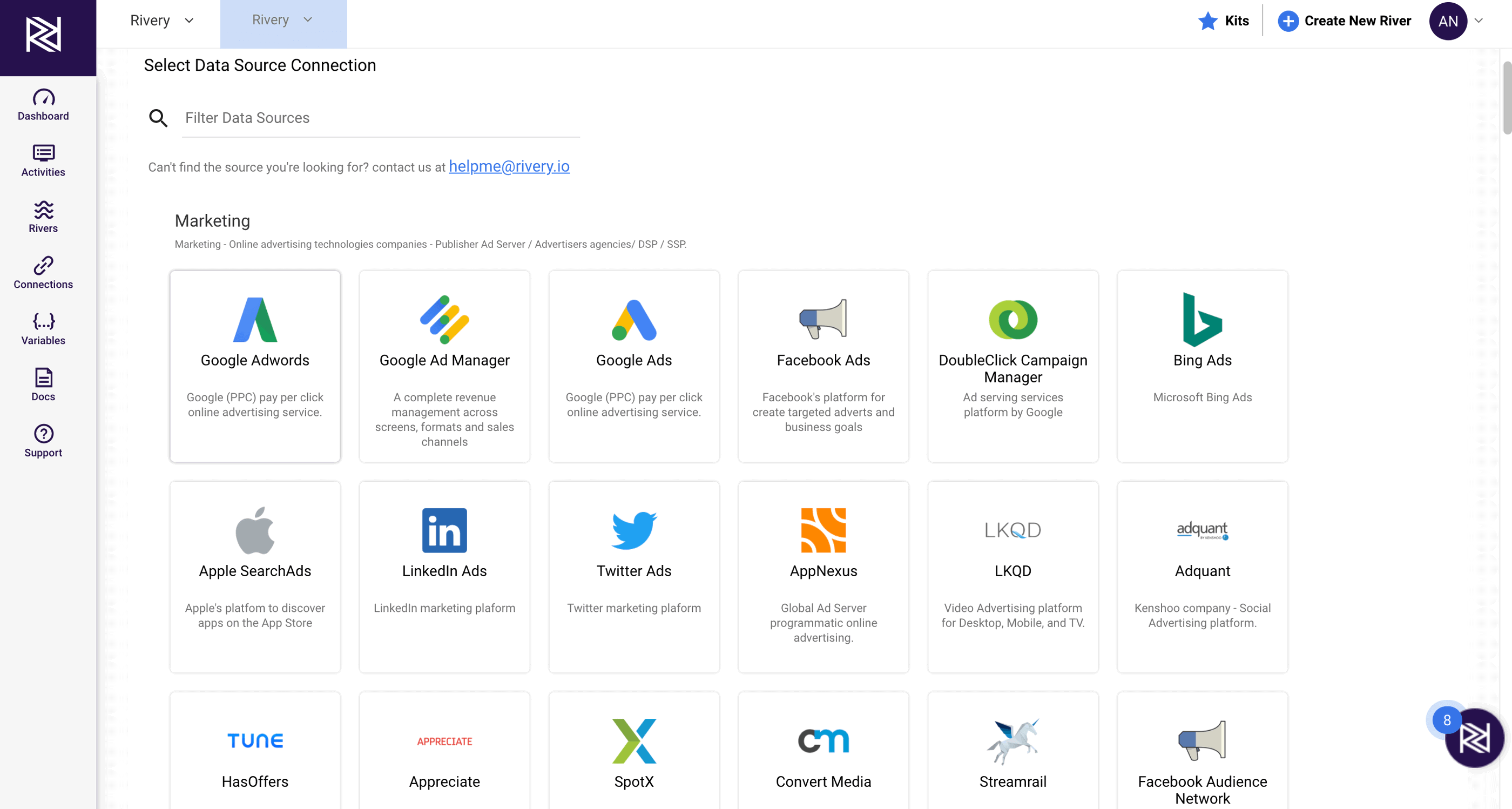Open the Connections page
This screenshot has width=1512, height=809.
pyautogui.click(x=43, y=272)
